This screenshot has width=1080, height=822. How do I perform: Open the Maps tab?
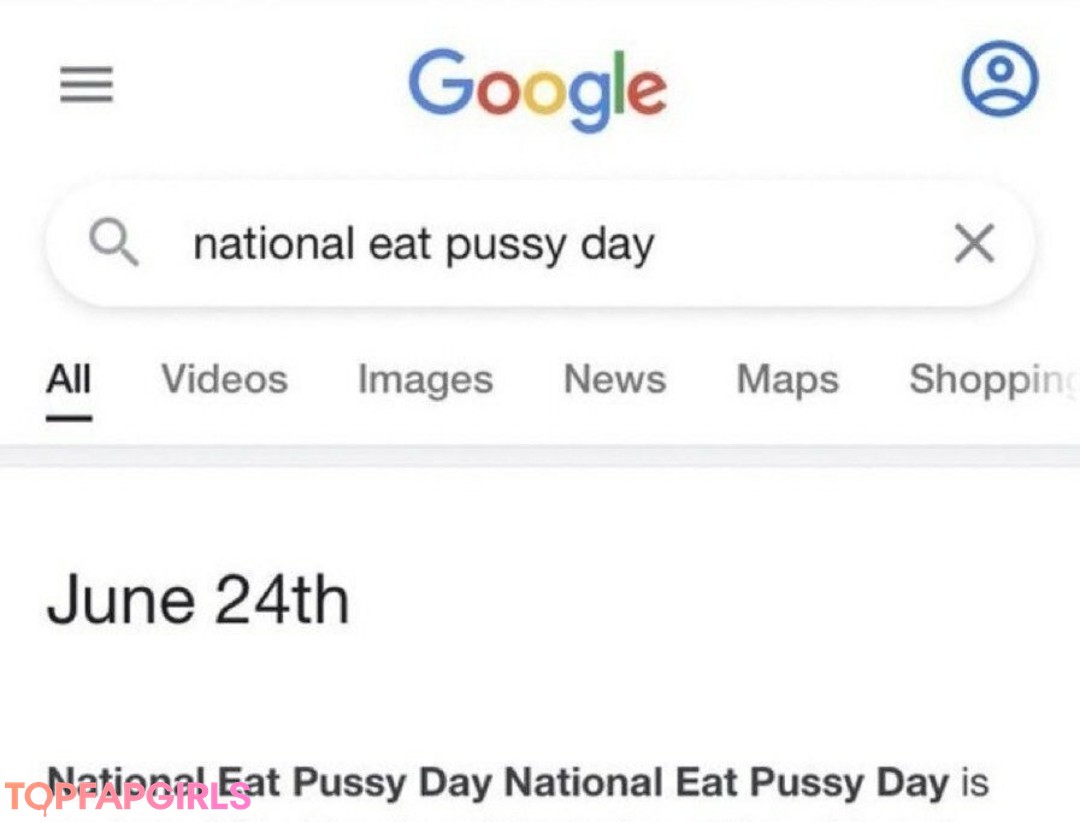tap(788, 380)
